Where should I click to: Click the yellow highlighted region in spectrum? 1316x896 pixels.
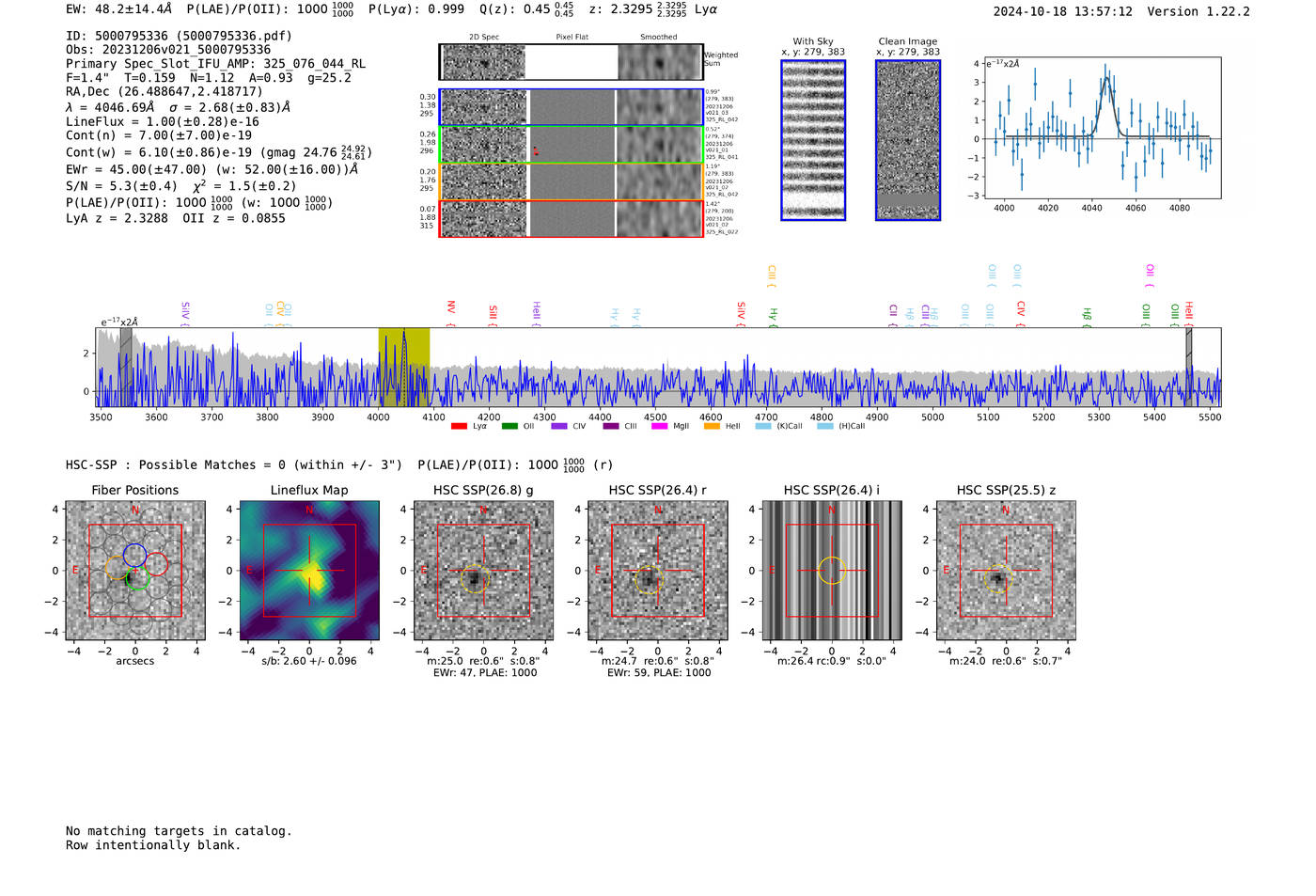click(404, 367)
